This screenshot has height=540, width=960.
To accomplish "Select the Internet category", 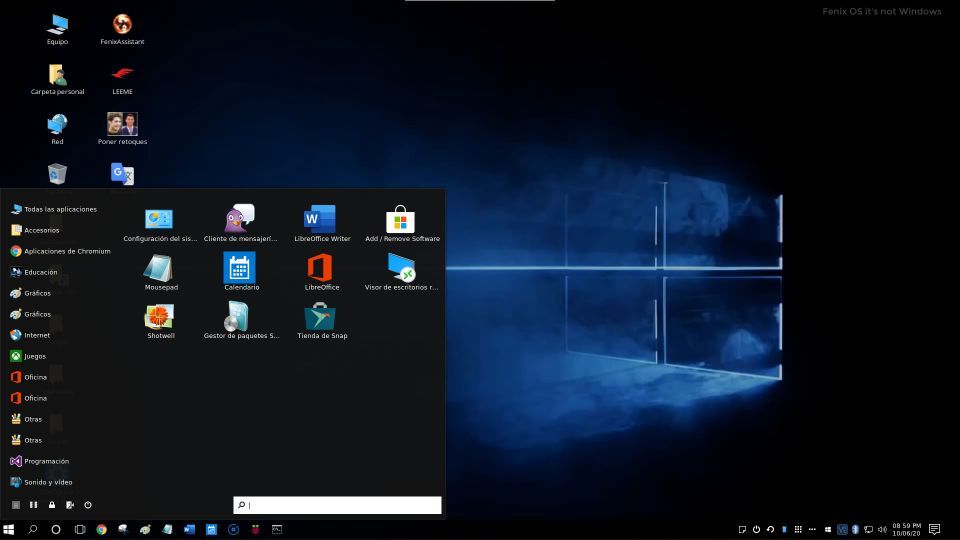I will [30, 336].
